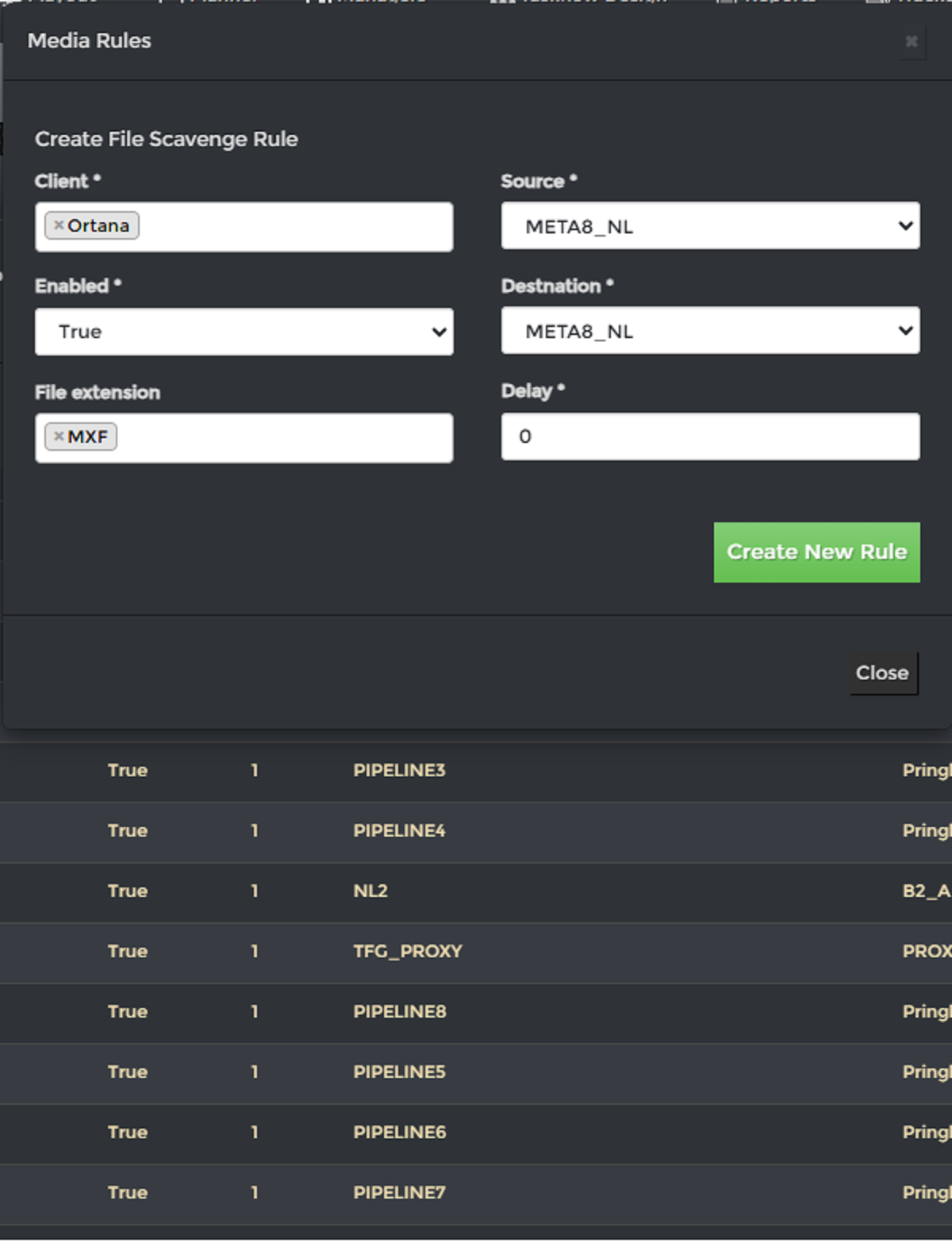Click the PIPELINE6 table entry

(x=399, y=1133)
